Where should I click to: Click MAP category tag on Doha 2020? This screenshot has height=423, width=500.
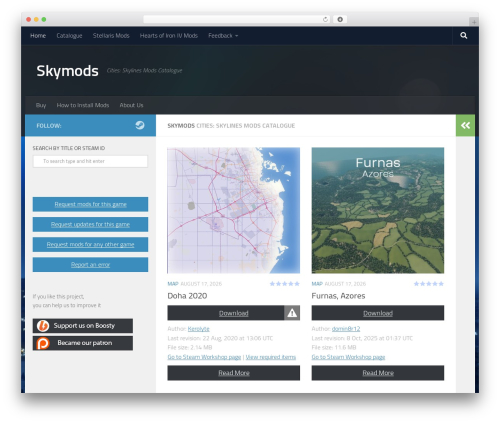(173, 284)
